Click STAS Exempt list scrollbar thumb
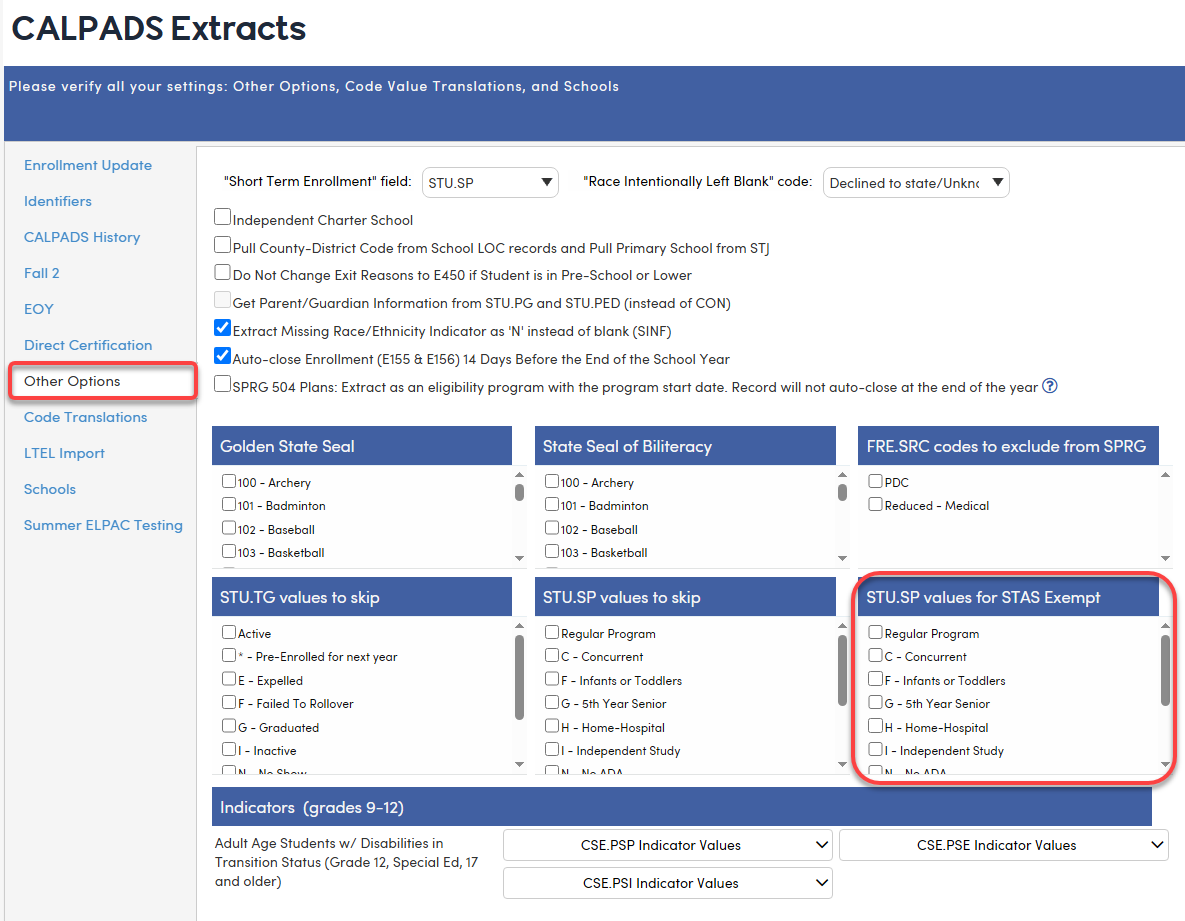Screen dimensions: 1185x921 (1165, 670)
